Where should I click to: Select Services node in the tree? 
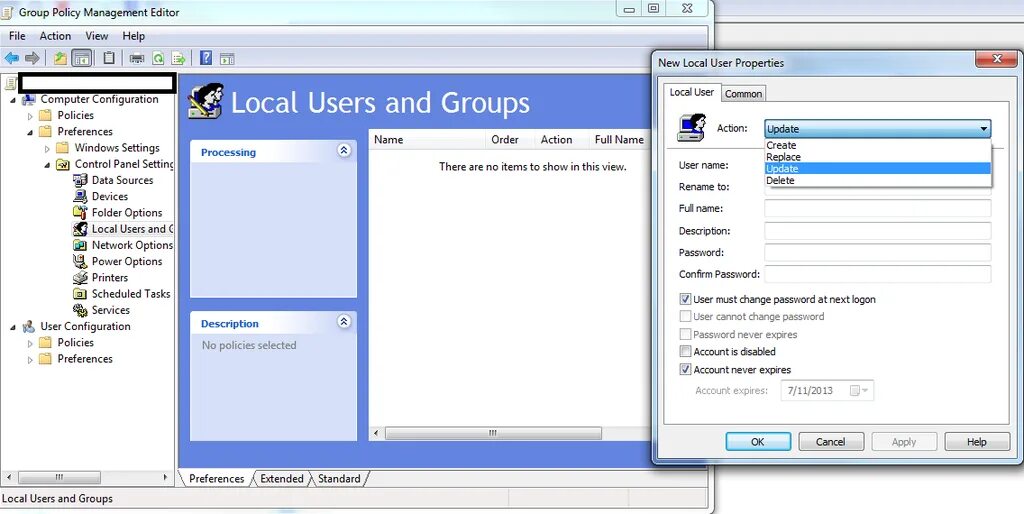click(110, 310)
